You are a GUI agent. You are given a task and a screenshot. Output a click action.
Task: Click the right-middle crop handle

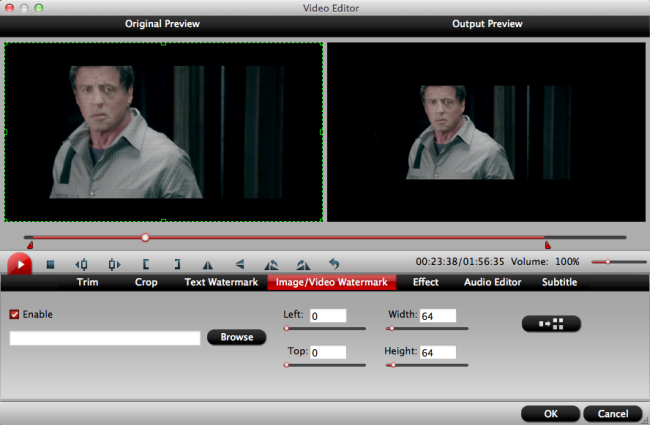322,132
